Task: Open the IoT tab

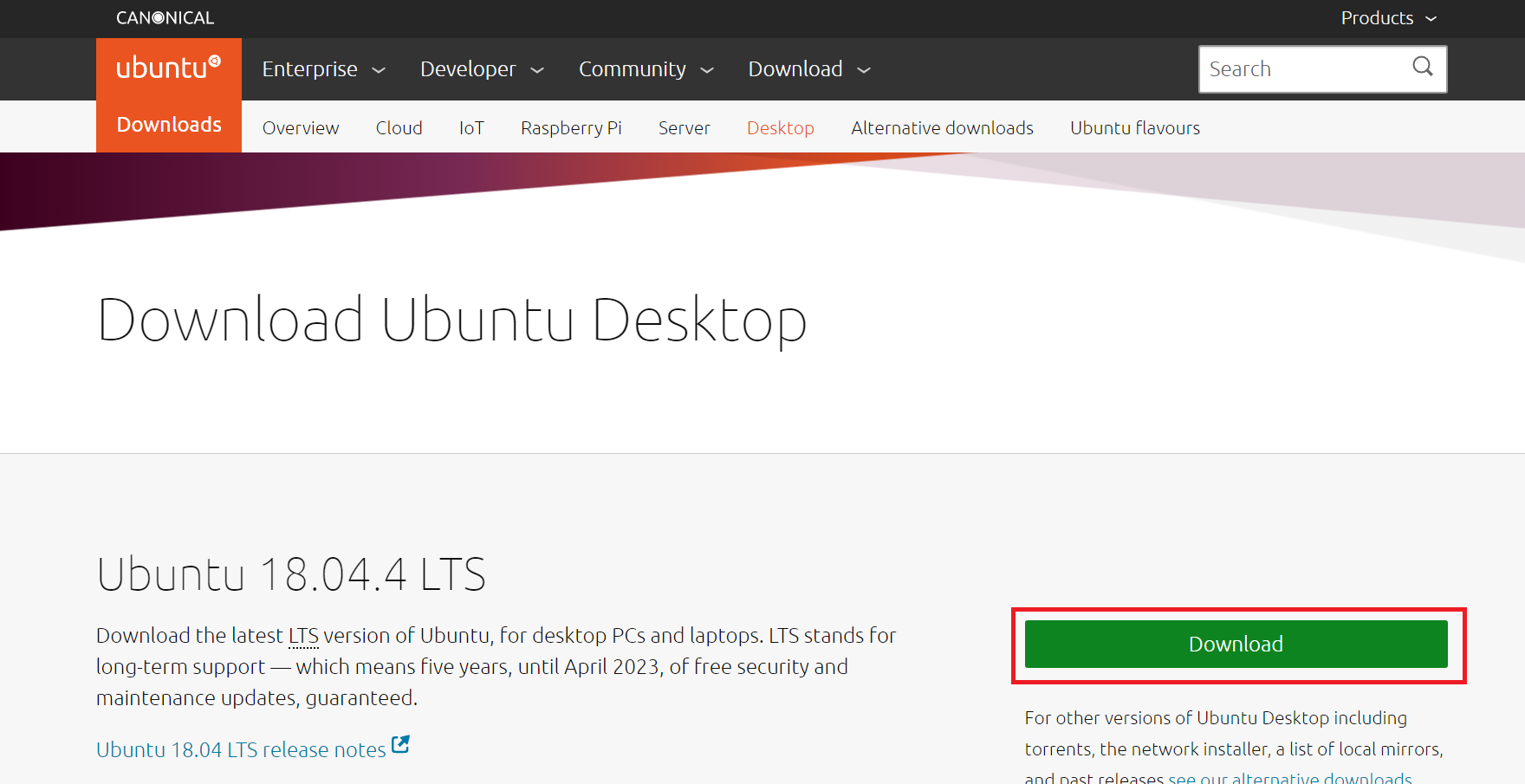Action: click(x=471, y=128)
